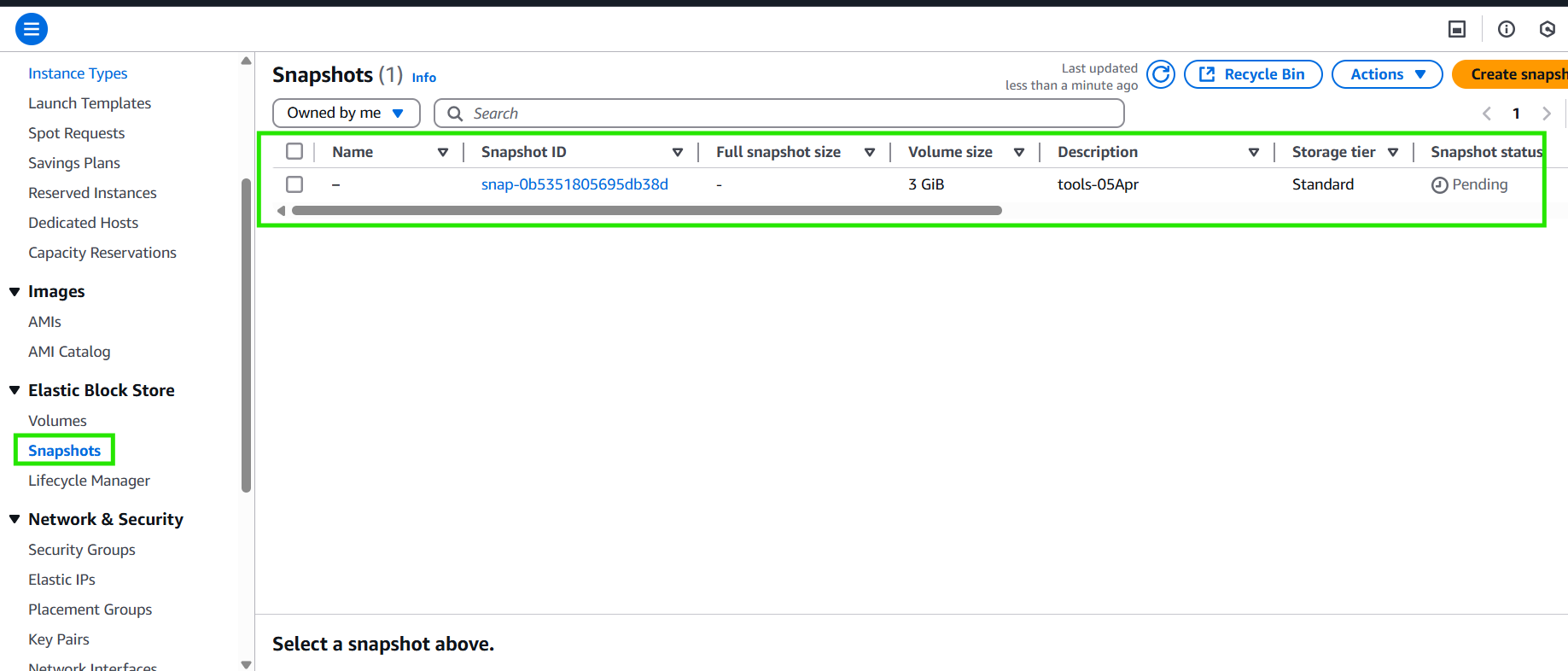
Task: Click into the snapshots Search field
Action: (x=779, y=114)
